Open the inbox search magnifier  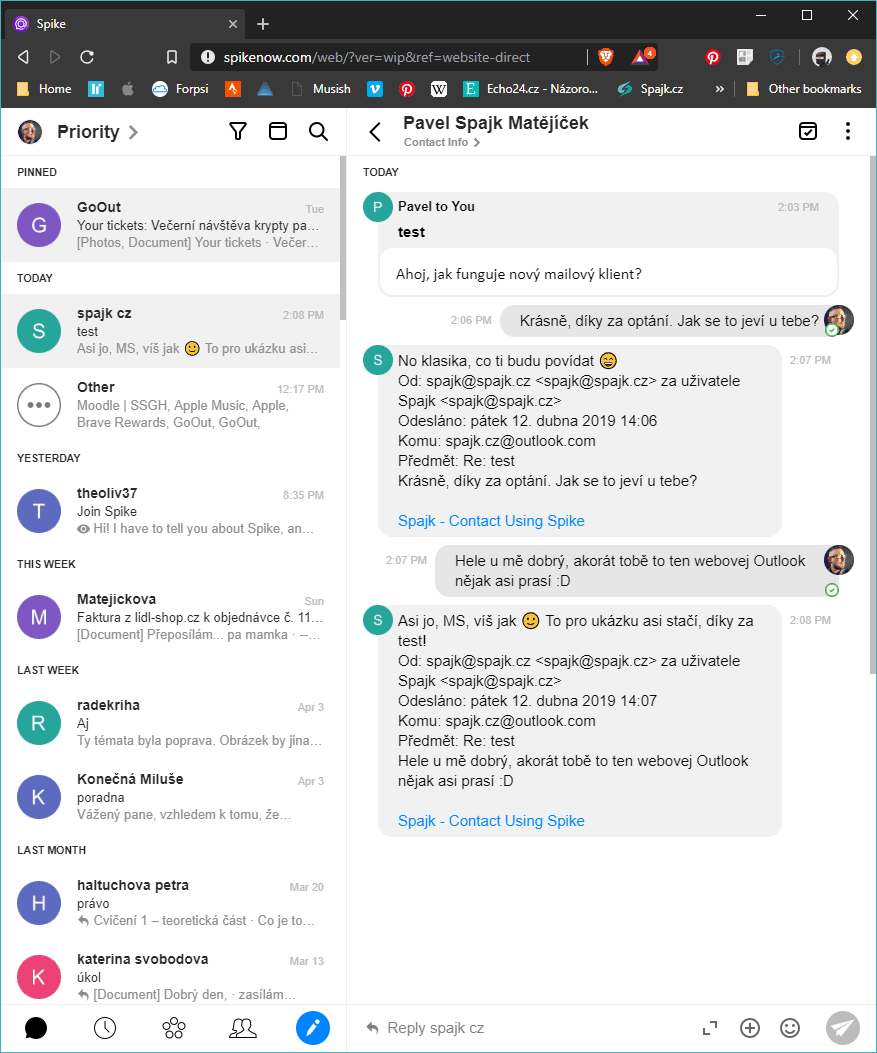[318, 131]
